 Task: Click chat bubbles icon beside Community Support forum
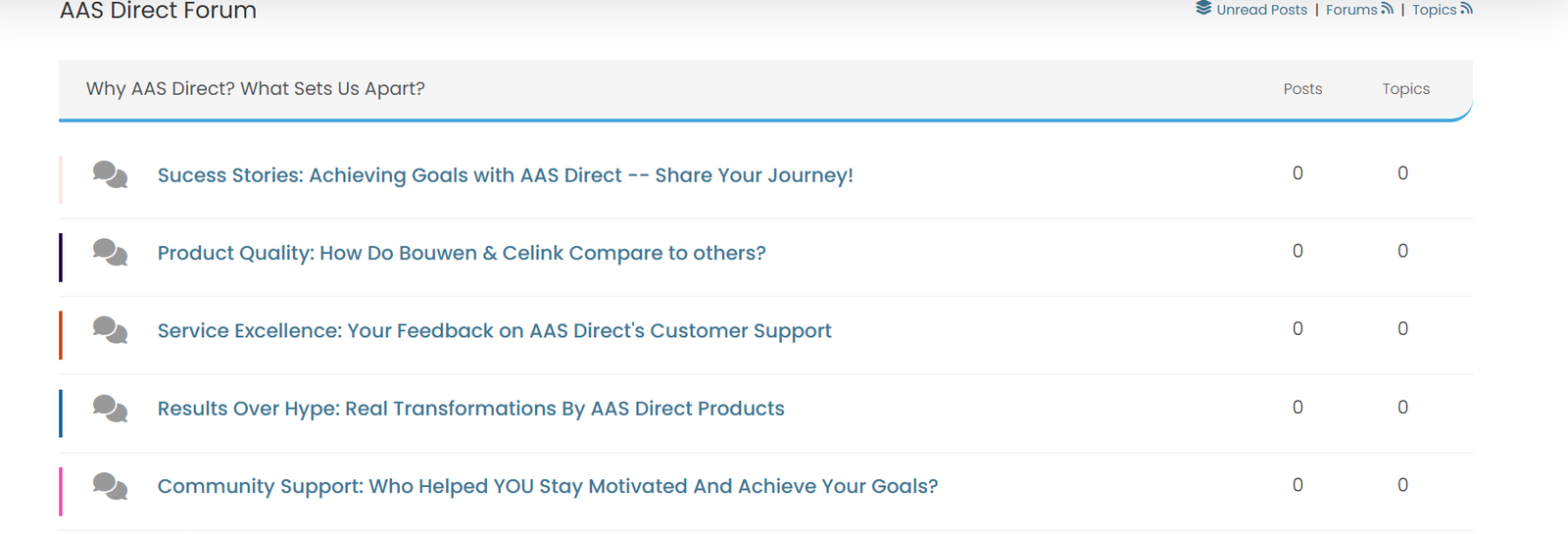(110, 486)
